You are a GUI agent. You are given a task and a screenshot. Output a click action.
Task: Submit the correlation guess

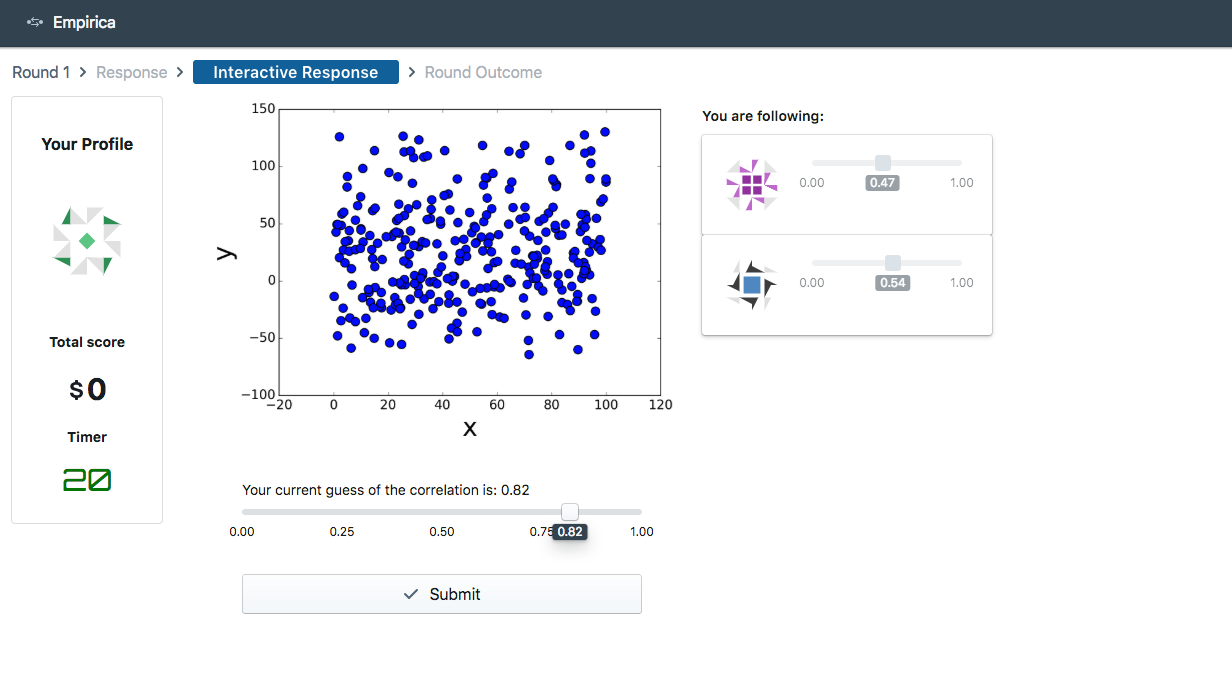pyautogui.click(x=441, y=594)
